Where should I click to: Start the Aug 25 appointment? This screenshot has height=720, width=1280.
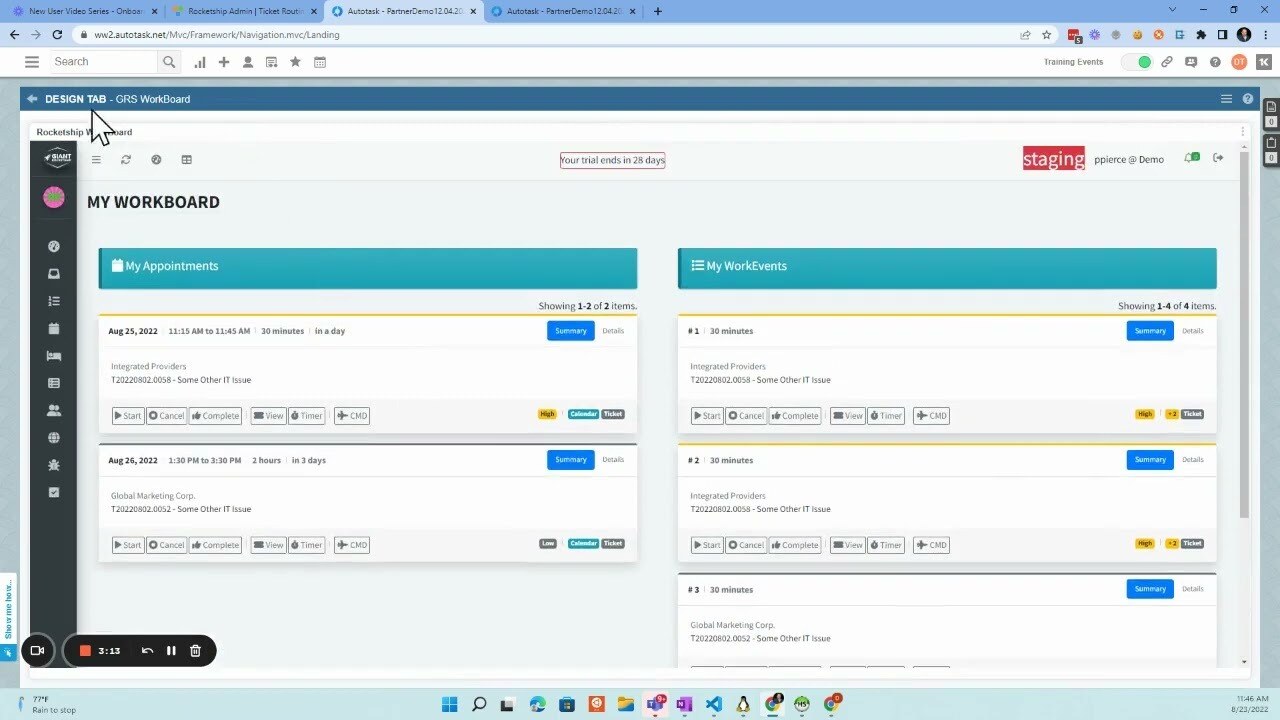[x=128, y=416]
